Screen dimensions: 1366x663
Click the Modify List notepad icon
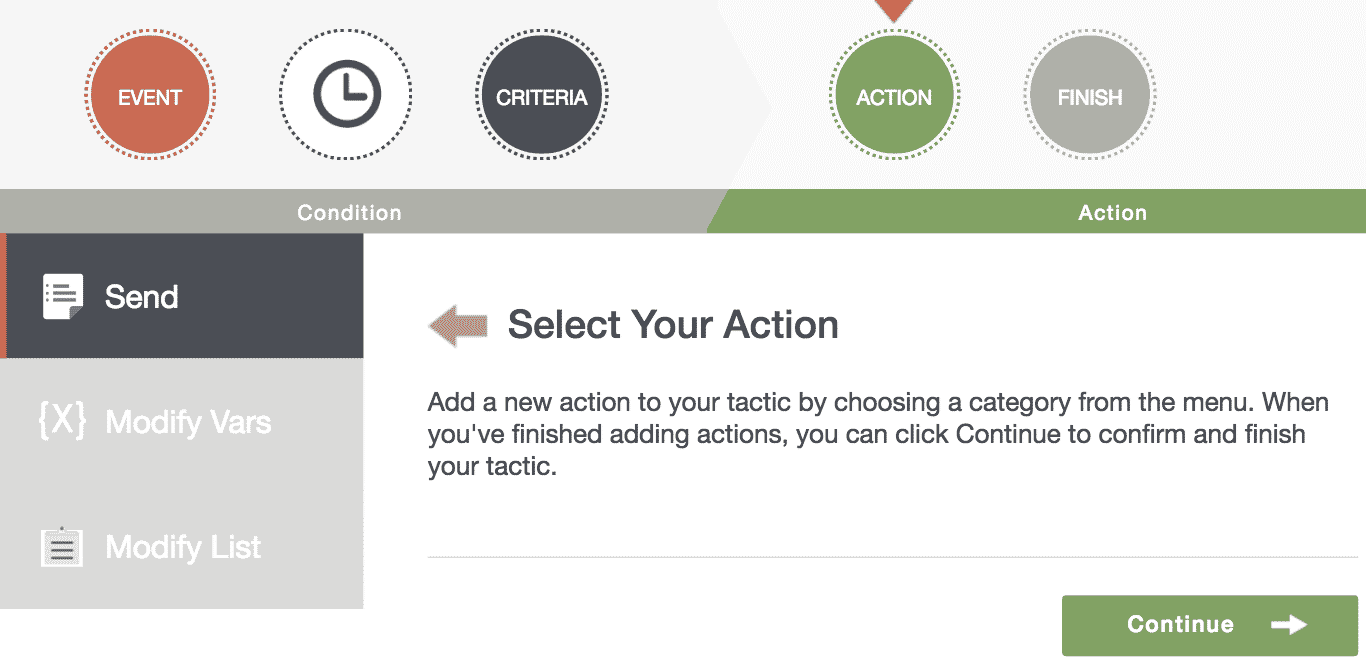click(x=62, y=547)
